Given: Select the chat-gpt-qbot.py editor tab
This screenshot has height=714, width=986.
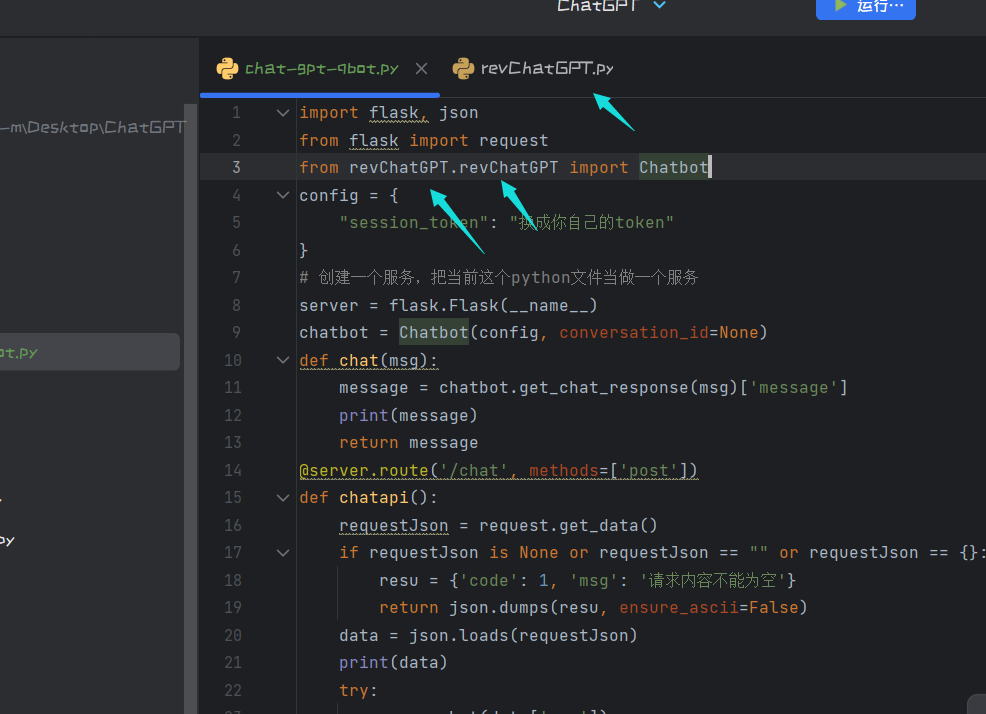Looking at the screenshot, I should pyautogui.click(x=310, y=68).
